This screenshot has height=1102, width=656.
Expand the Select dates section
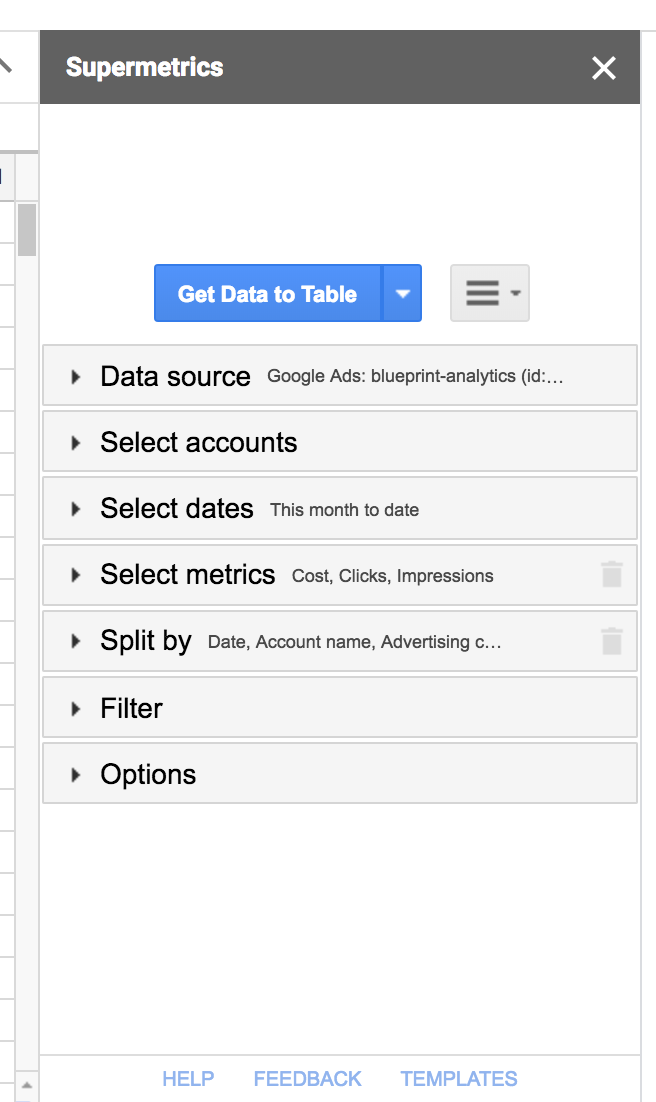[x=177, y=508]
